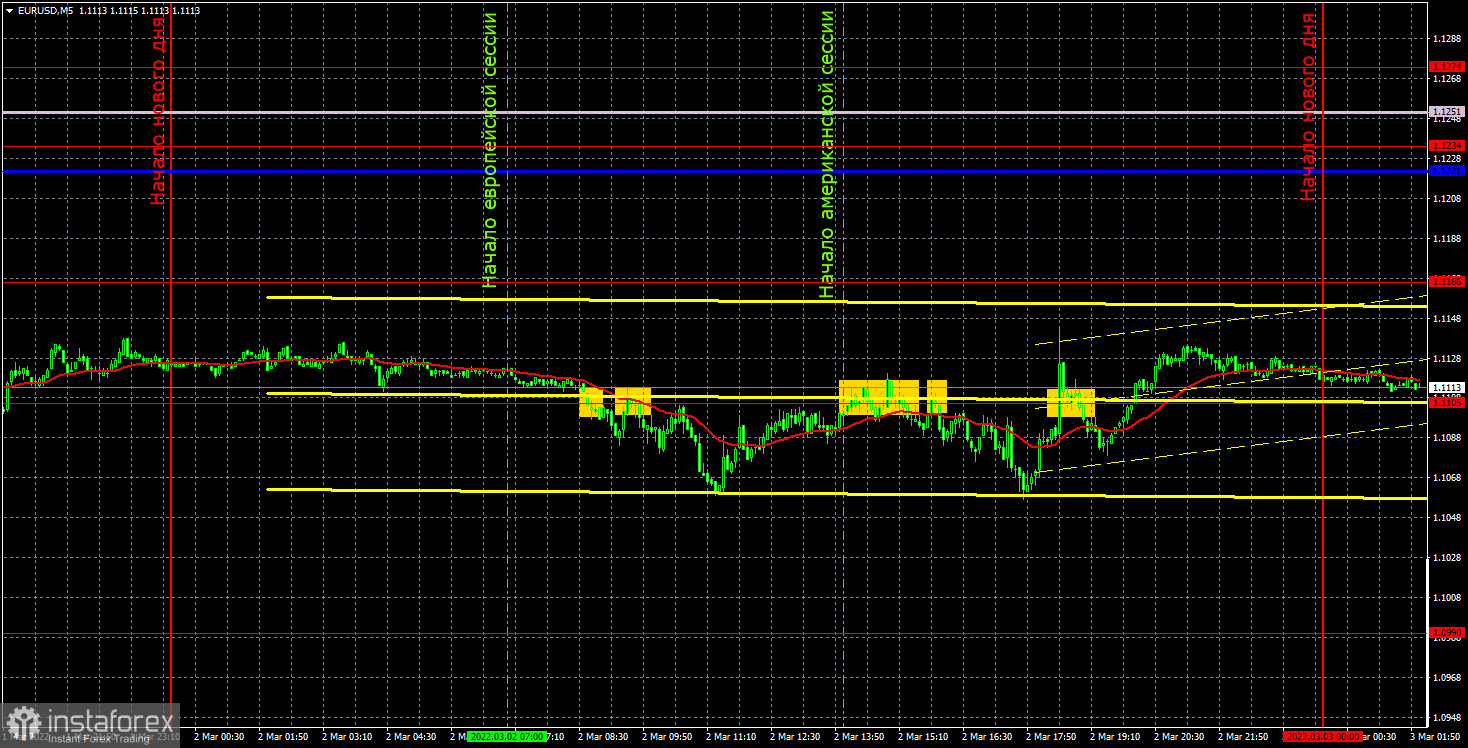
Task: Select 'Начало нового дня' label beside chart title
Action: click(x=158, y=110)
